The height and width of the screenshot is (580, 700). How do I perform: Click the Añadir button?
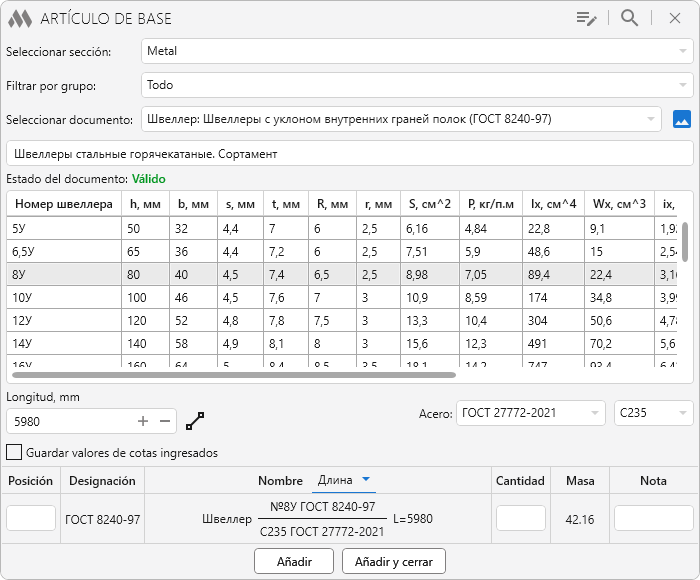click(x=294, y=562)
